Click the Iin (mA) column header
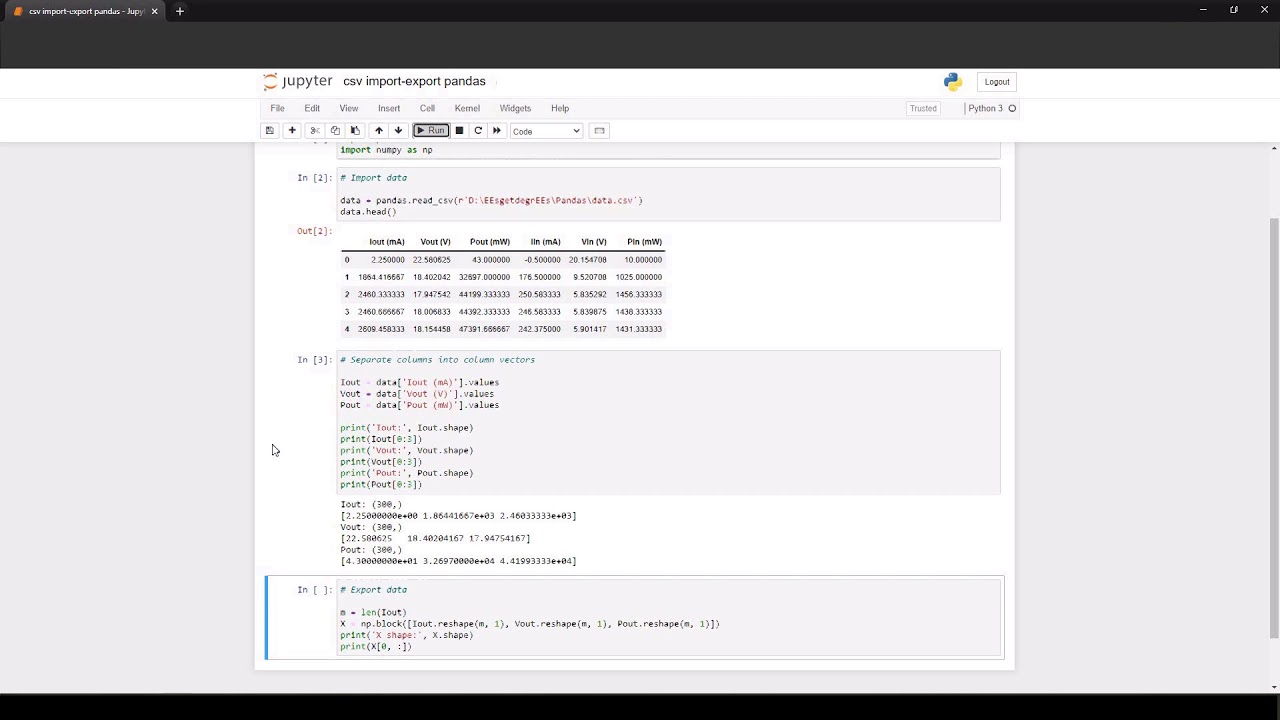This screenshot has width=1280, height=720. click(x=546, y=242)
